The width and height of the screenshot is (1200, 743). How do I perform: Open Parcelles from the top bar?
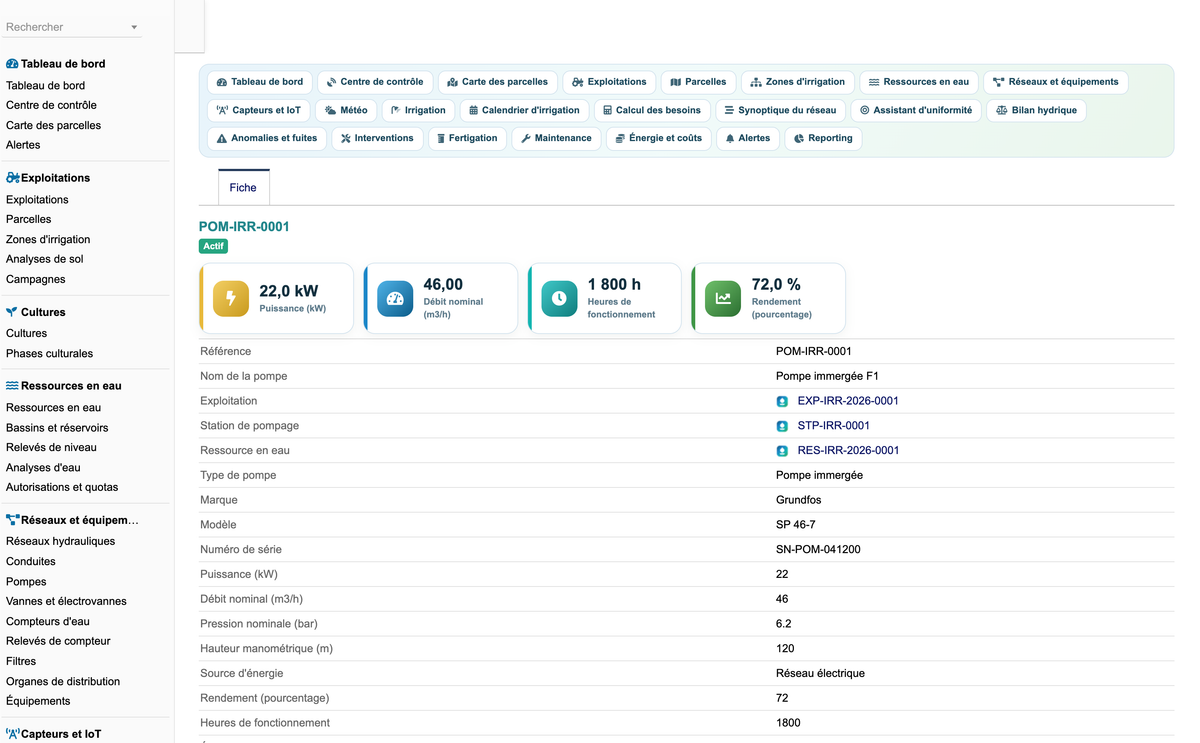point(699,82)
